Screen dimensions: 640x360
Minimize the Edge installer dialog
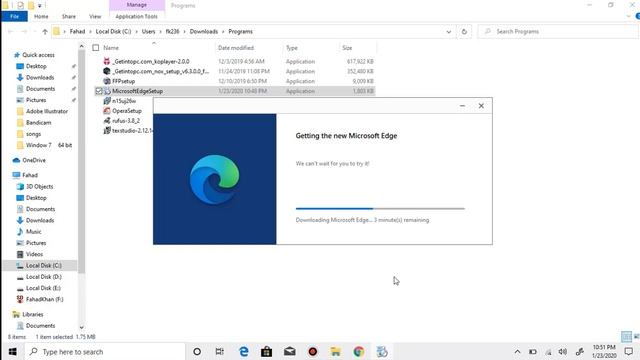coord(462,106)
